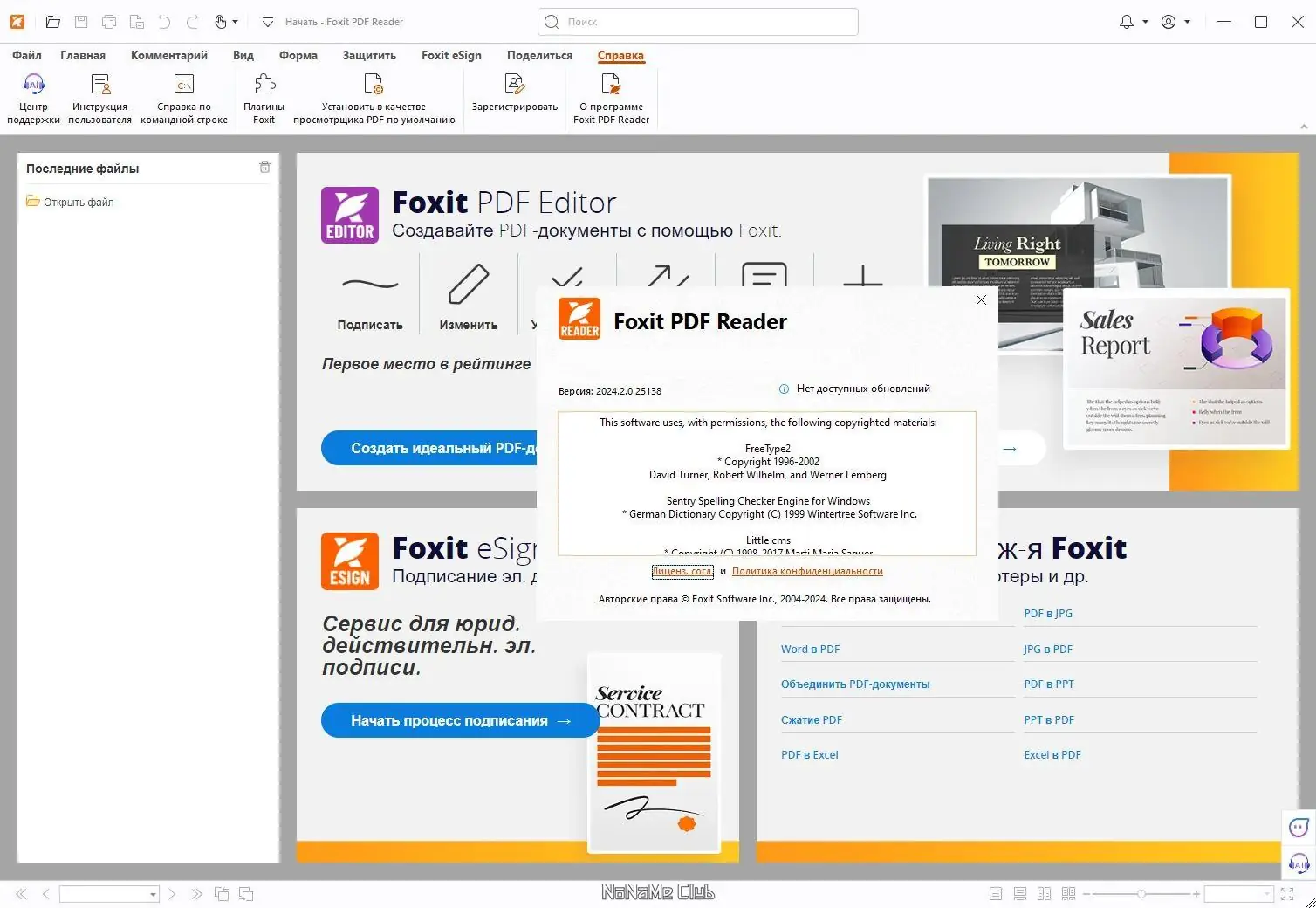Open the Вид tab
This screenshot has width=1316, height=908.
pyautogui.click(x=243, y=55)
